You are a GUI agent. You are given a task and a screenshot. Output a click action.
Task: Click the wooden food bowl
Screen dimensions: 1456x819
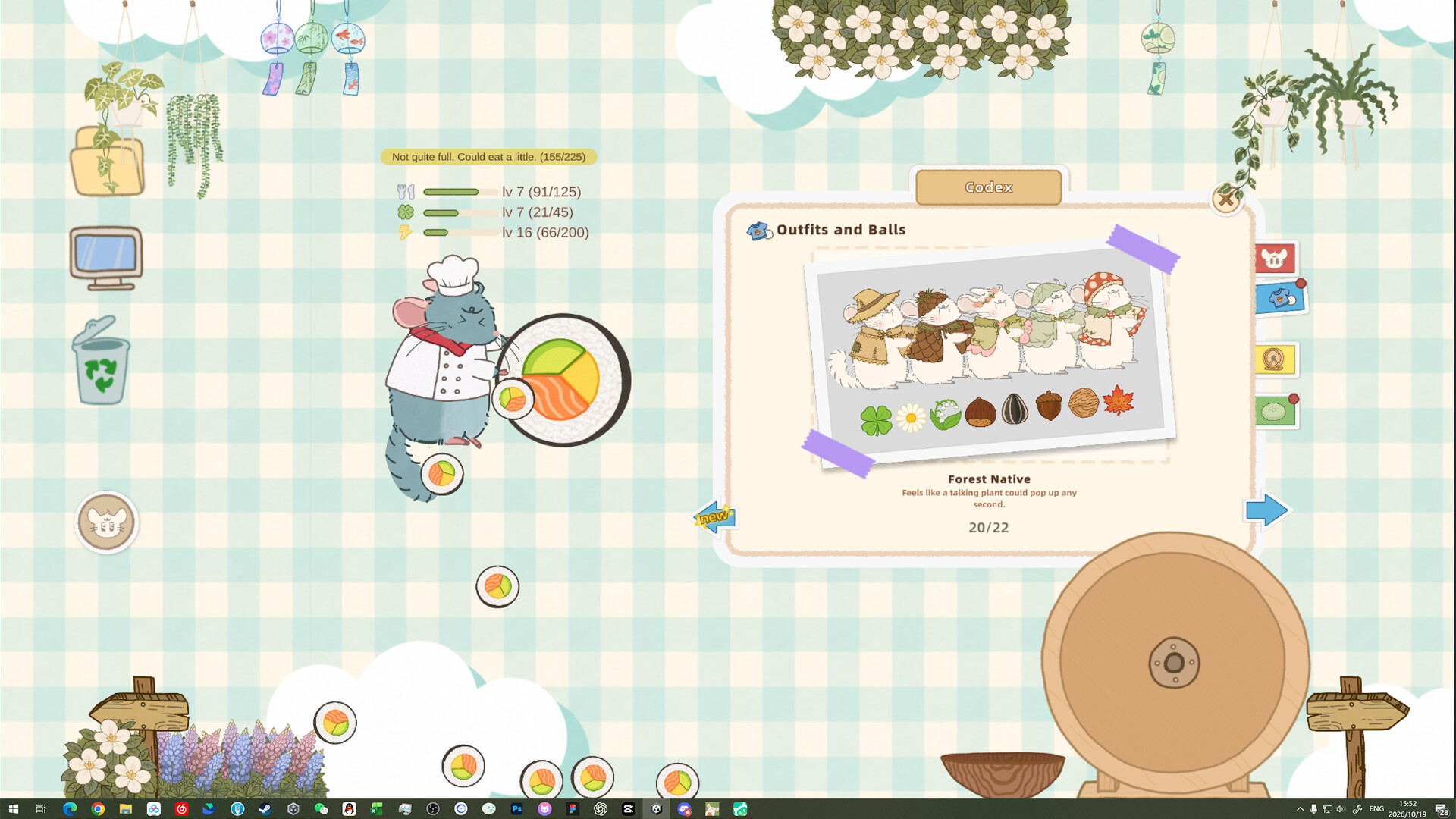point(1003,773)
